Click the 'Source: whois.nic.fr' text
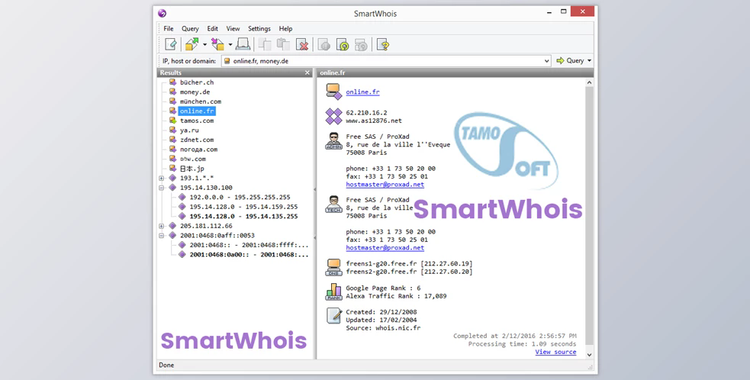The height and width of the screenshot is (380, 750). tap(383, 328)
